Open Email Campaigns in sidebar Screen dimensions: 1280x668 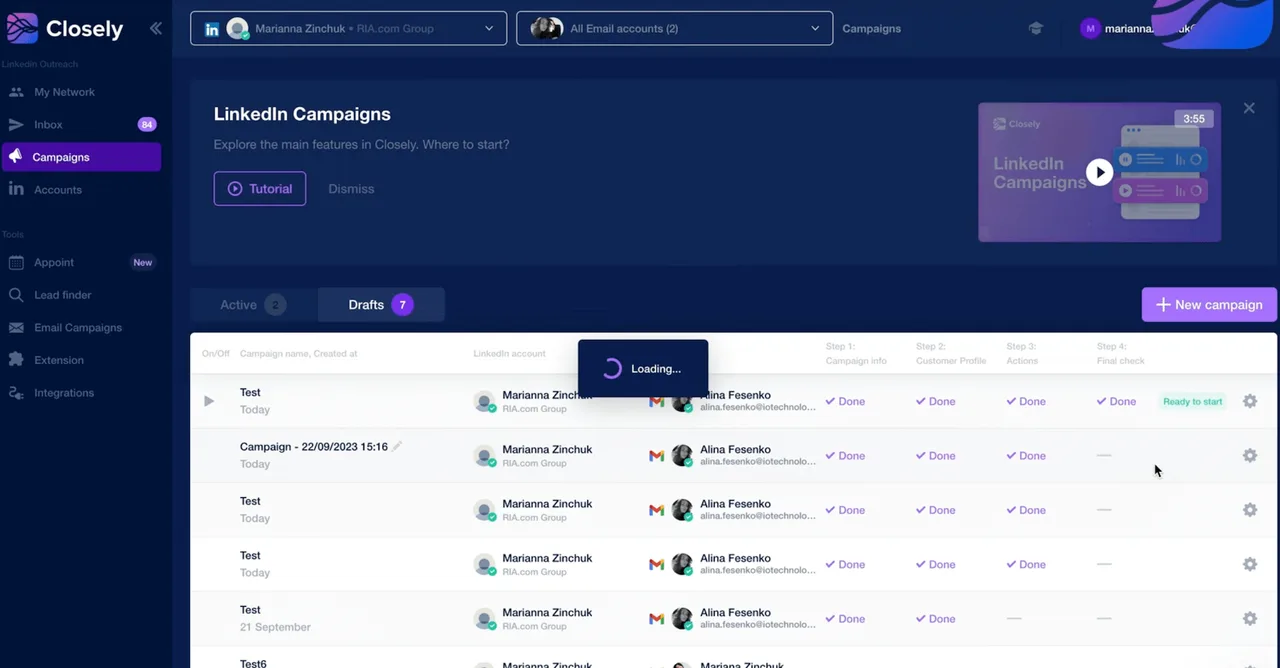tap(78, 328)
